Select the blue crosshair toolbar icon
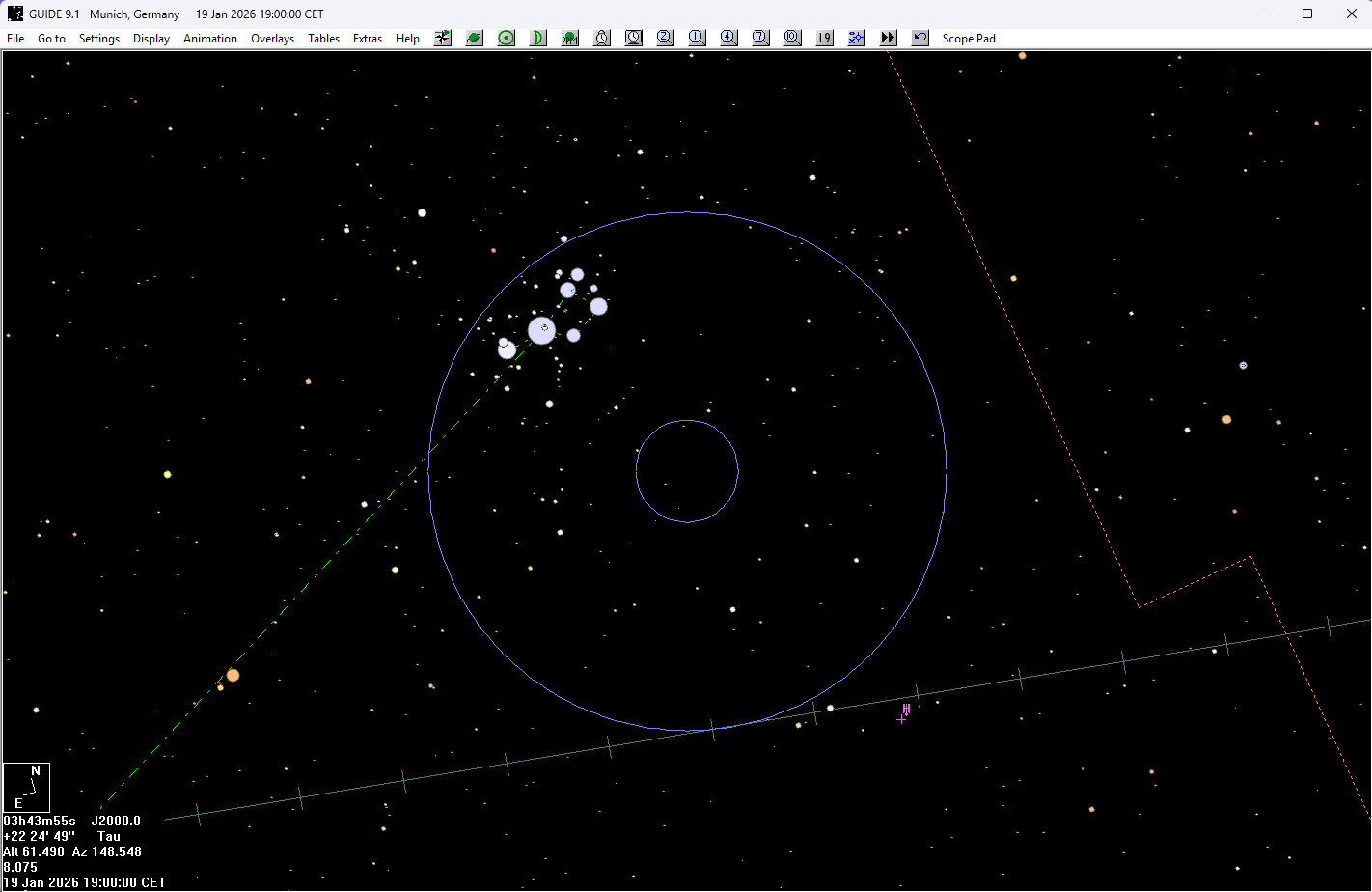 (x=856, y=38)
